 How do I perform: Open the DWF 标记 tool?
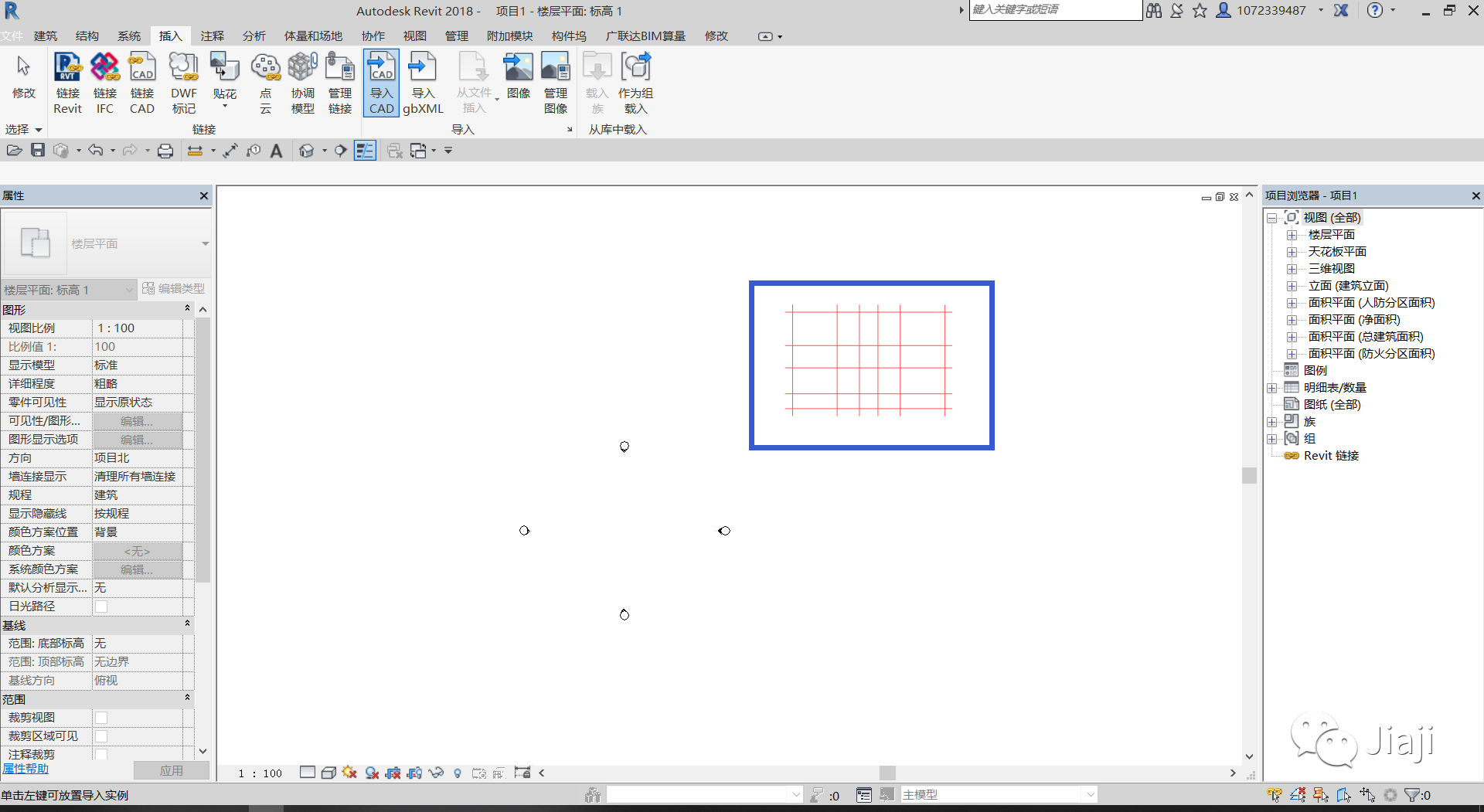coord(184,83)
